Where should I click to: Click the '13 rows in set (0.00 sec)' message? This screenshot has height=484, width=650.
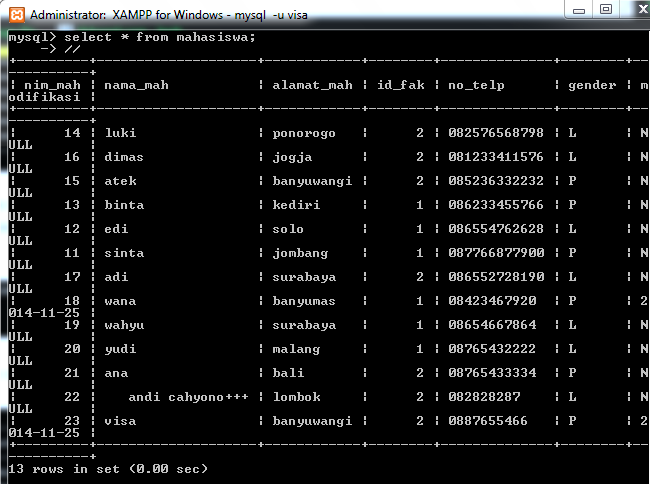pos(108,469)
